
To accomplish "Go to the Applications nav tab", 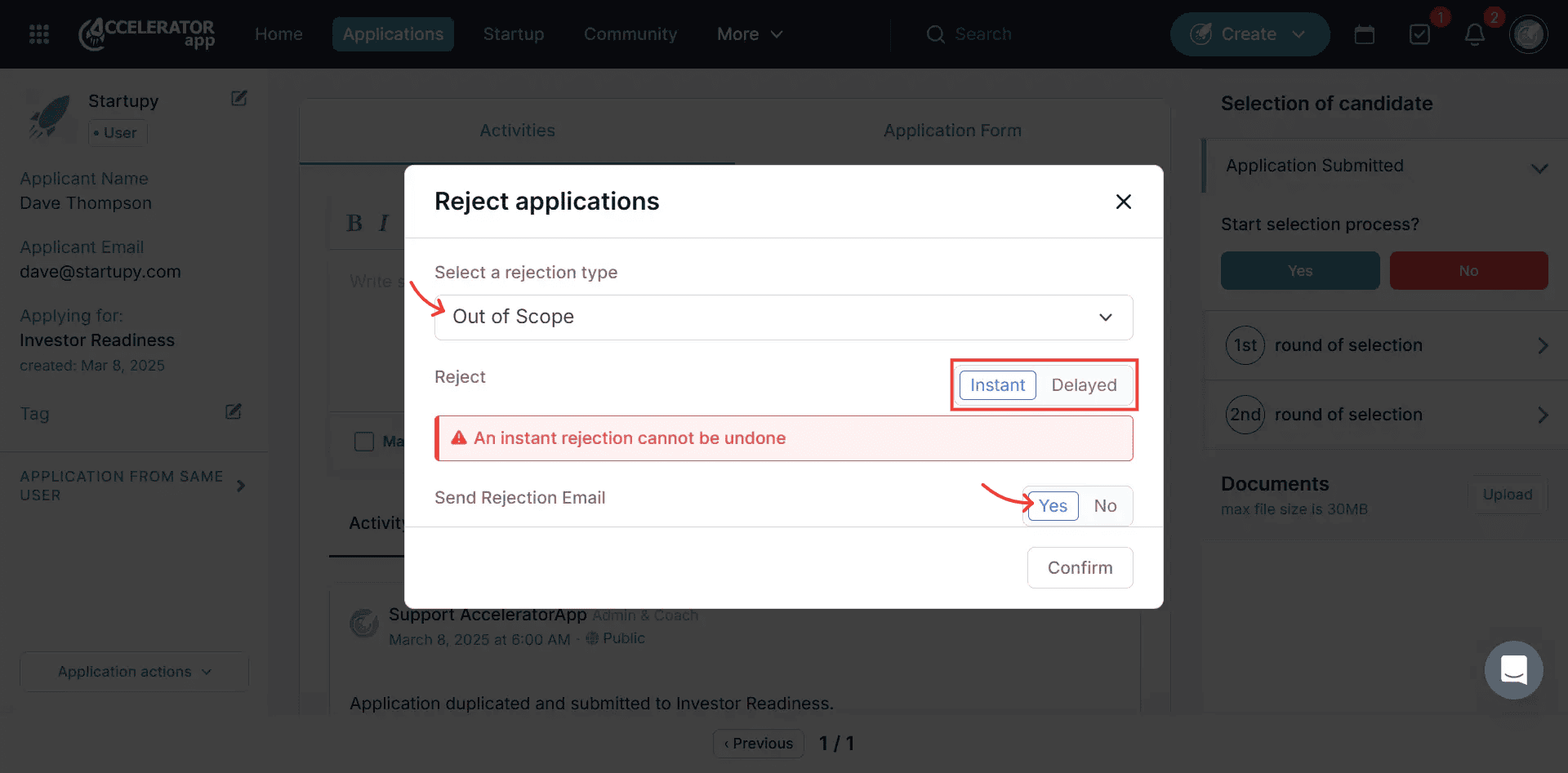I will [x=393, y=34].
